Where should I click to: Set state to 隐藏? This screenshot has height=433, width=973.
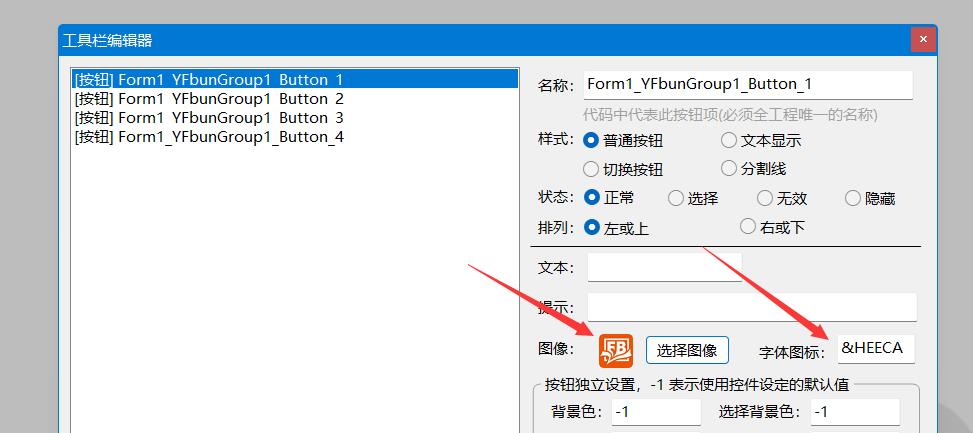853,198
